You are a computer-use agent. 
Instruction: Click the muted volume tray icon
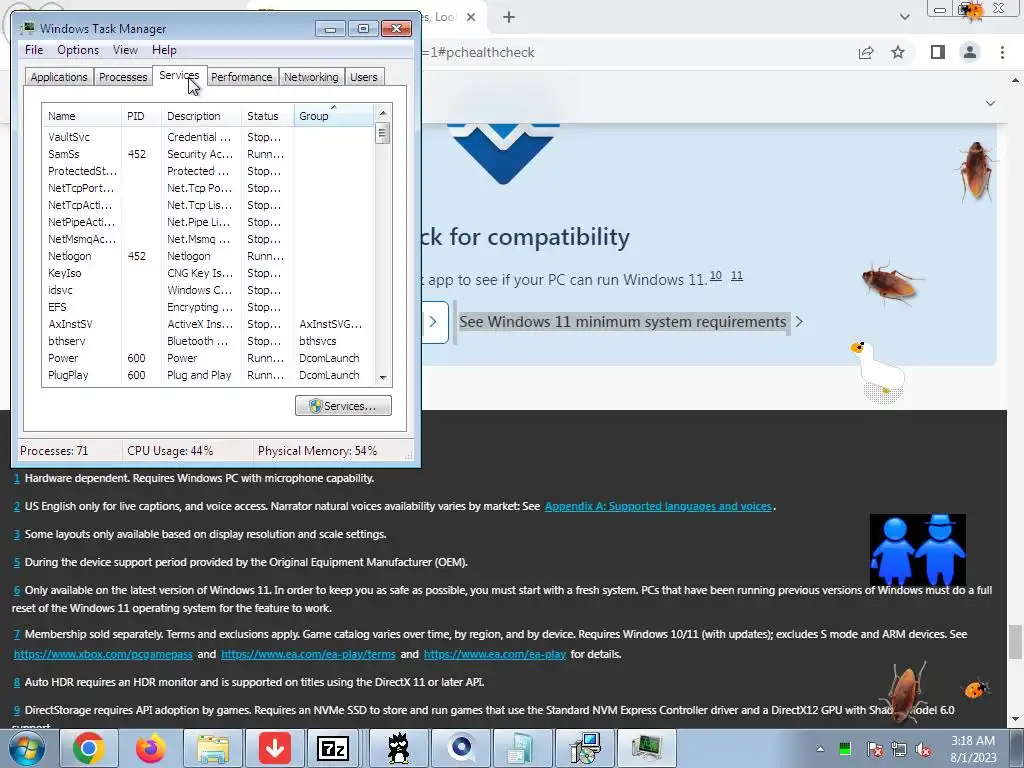point(923,749)
